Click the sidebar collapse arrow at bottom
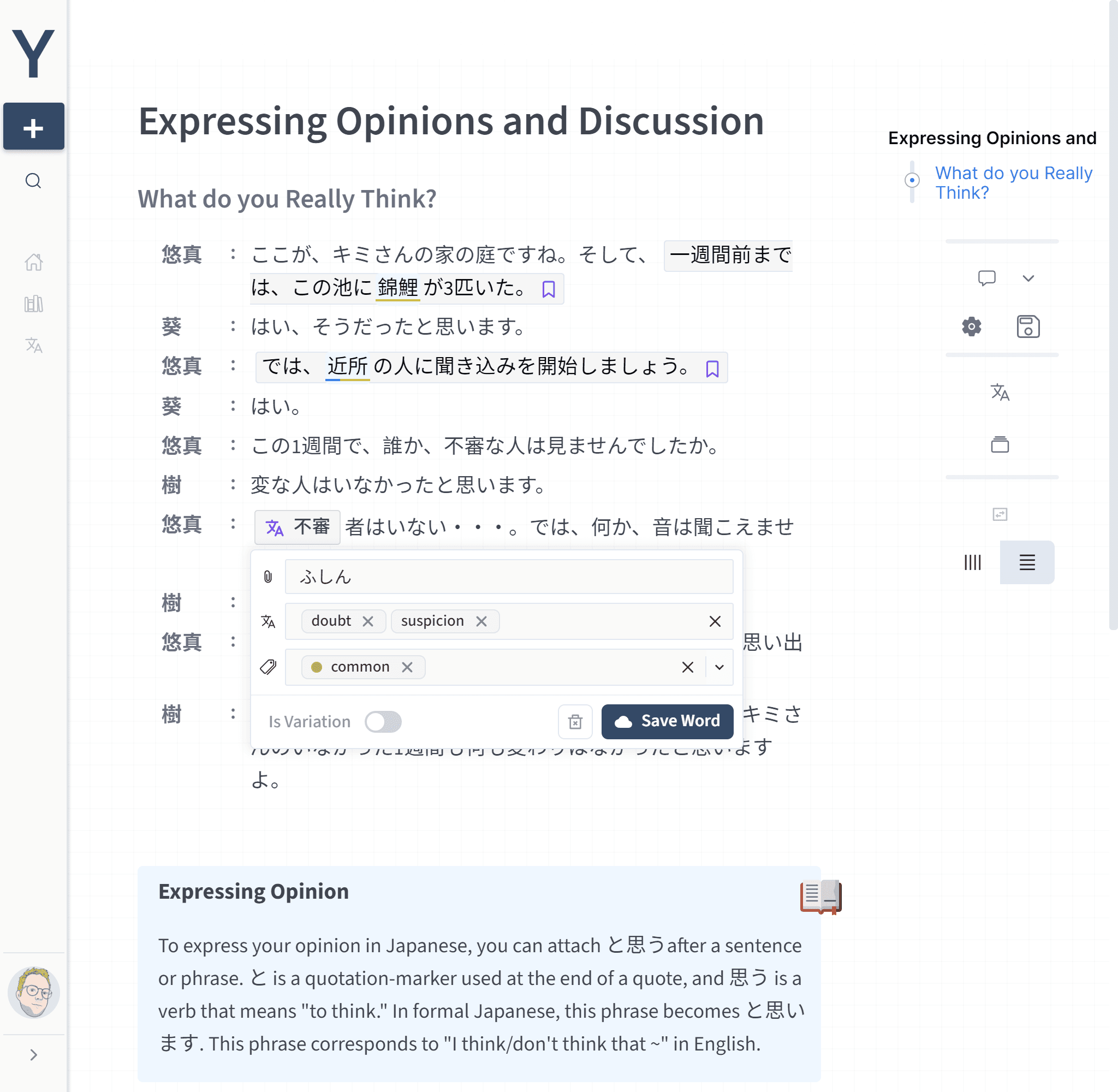Screen dimensions: 1118x1092 coord(33,1055)
